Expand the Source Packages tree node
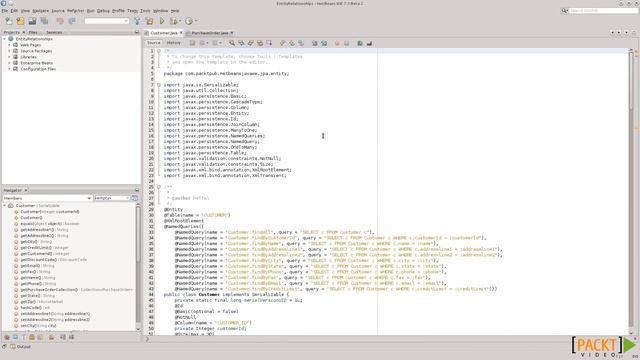640x360 pixels. pos(9,51)
